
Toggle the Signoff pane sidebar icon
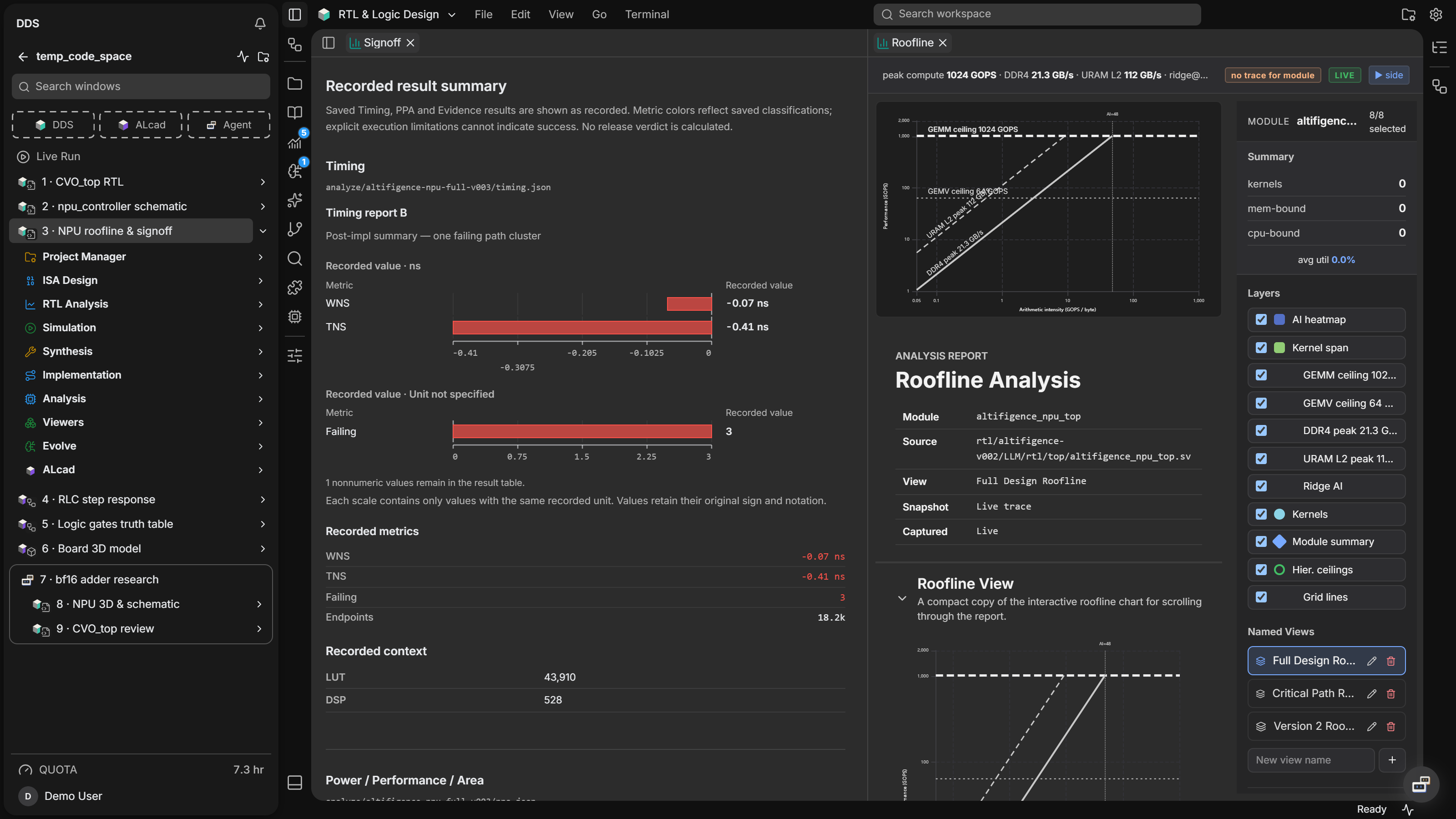[x=329, y=43]
